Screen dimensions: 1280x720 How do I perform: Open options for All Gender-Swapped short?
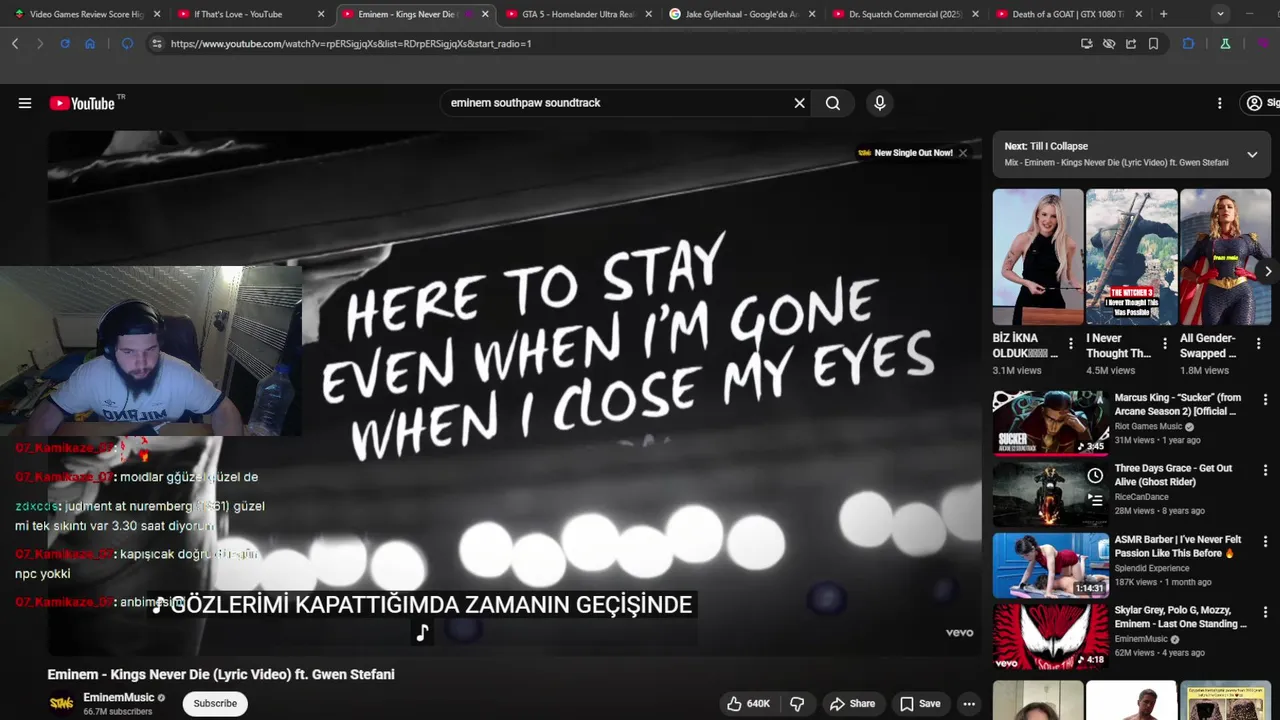click(1258, 344)
